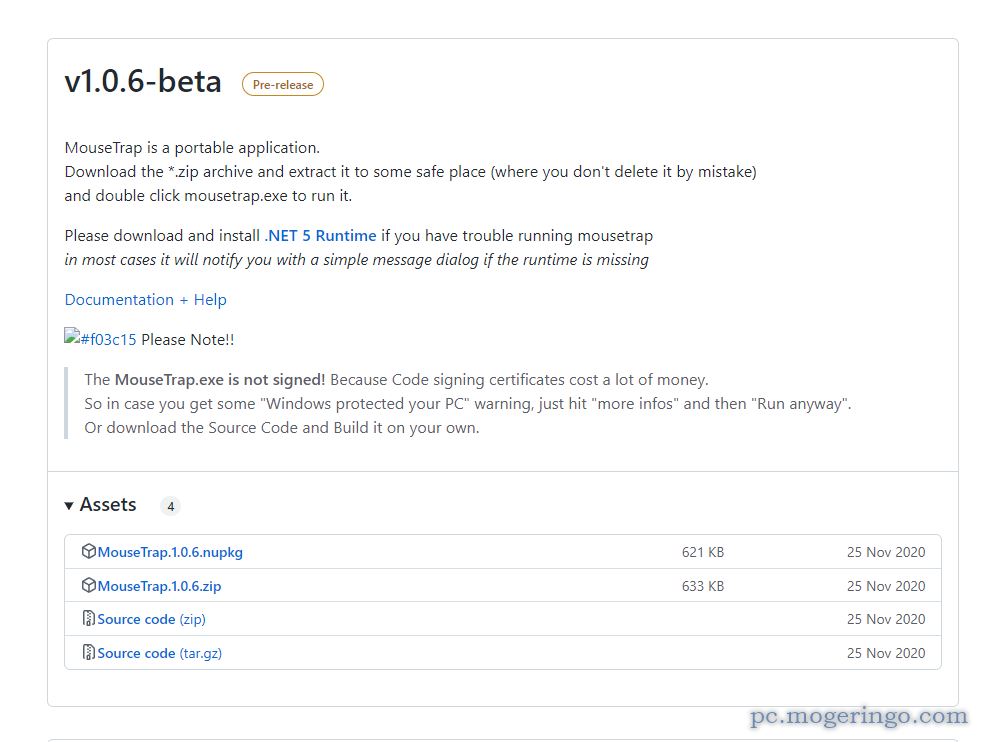Click the 'Download the *.zip archive' line
Image resolution: width=996 pixels, height=742 pixels.
pyautogui.click(x=410, y=172)
